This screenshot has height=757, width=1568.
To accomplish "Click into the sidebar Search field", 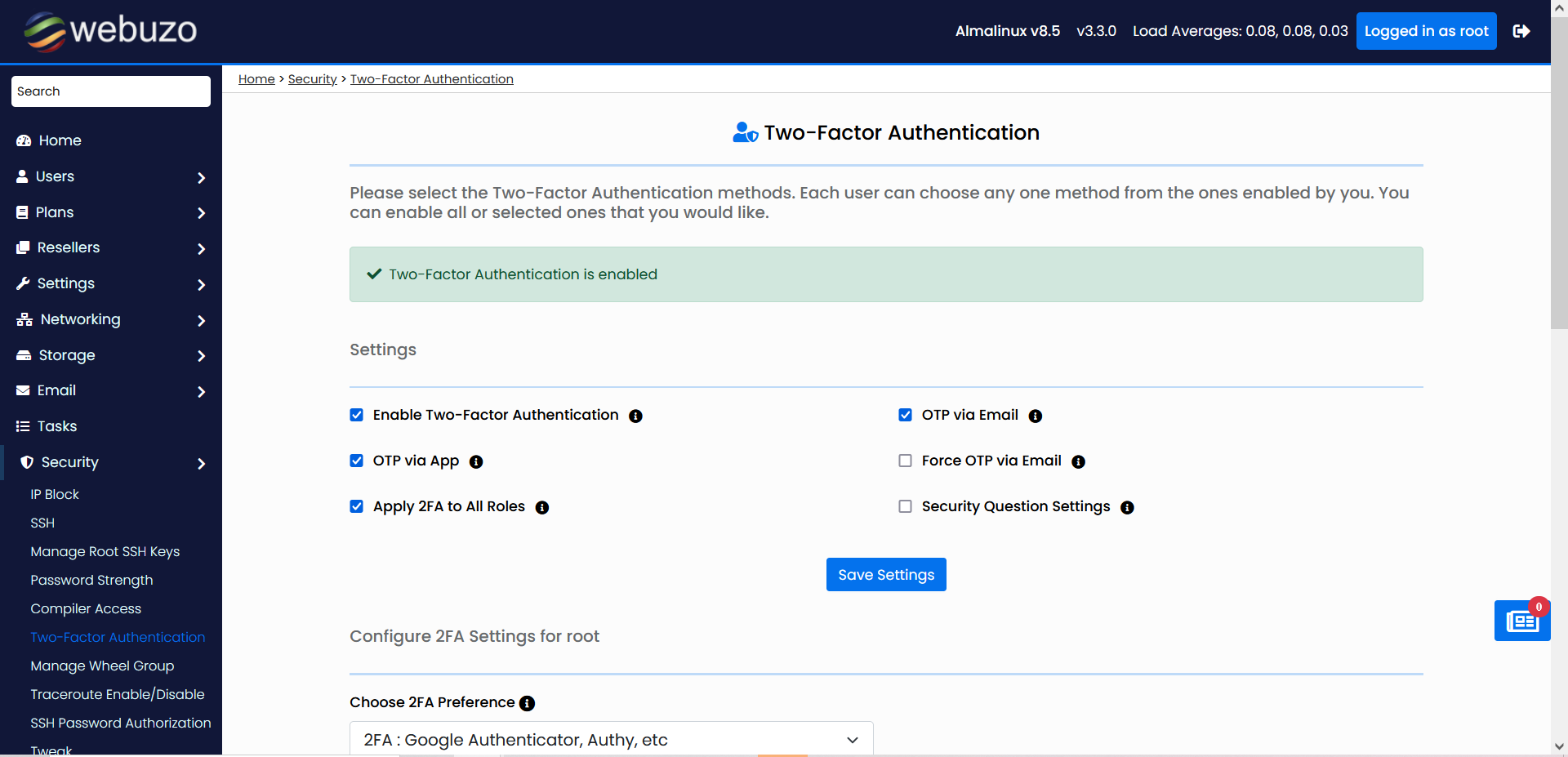I will click(x=110, y=91).
